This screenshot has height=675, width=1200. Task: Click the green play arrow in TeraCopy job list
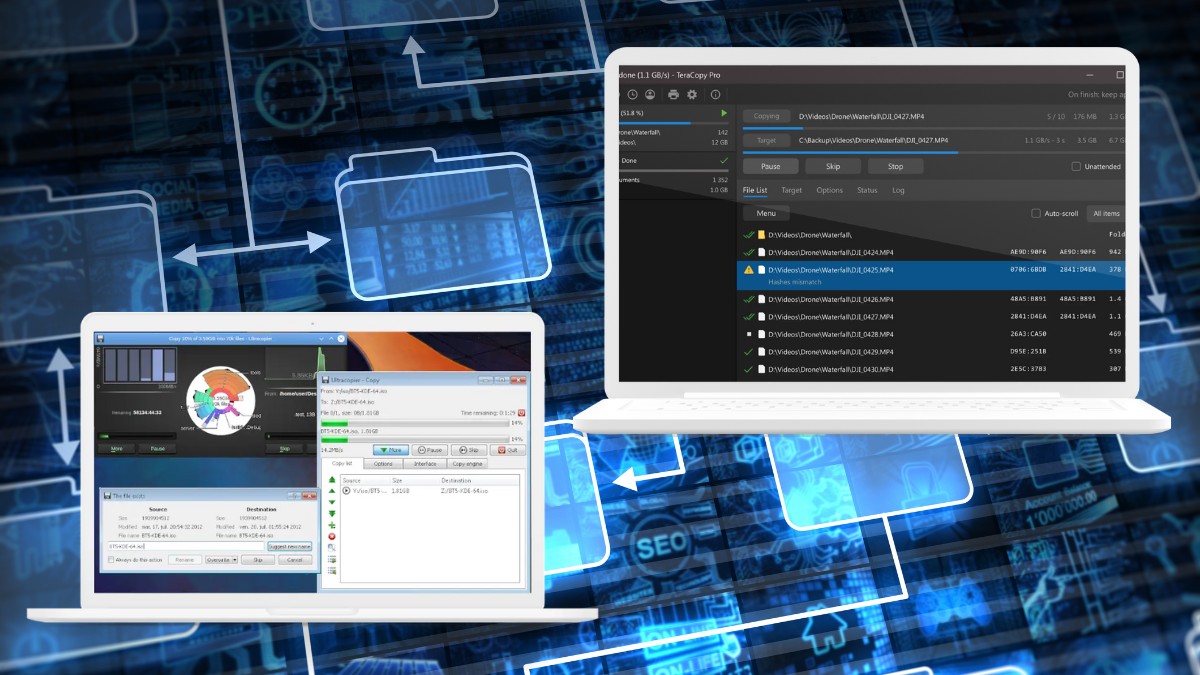(x=724, y=114)
